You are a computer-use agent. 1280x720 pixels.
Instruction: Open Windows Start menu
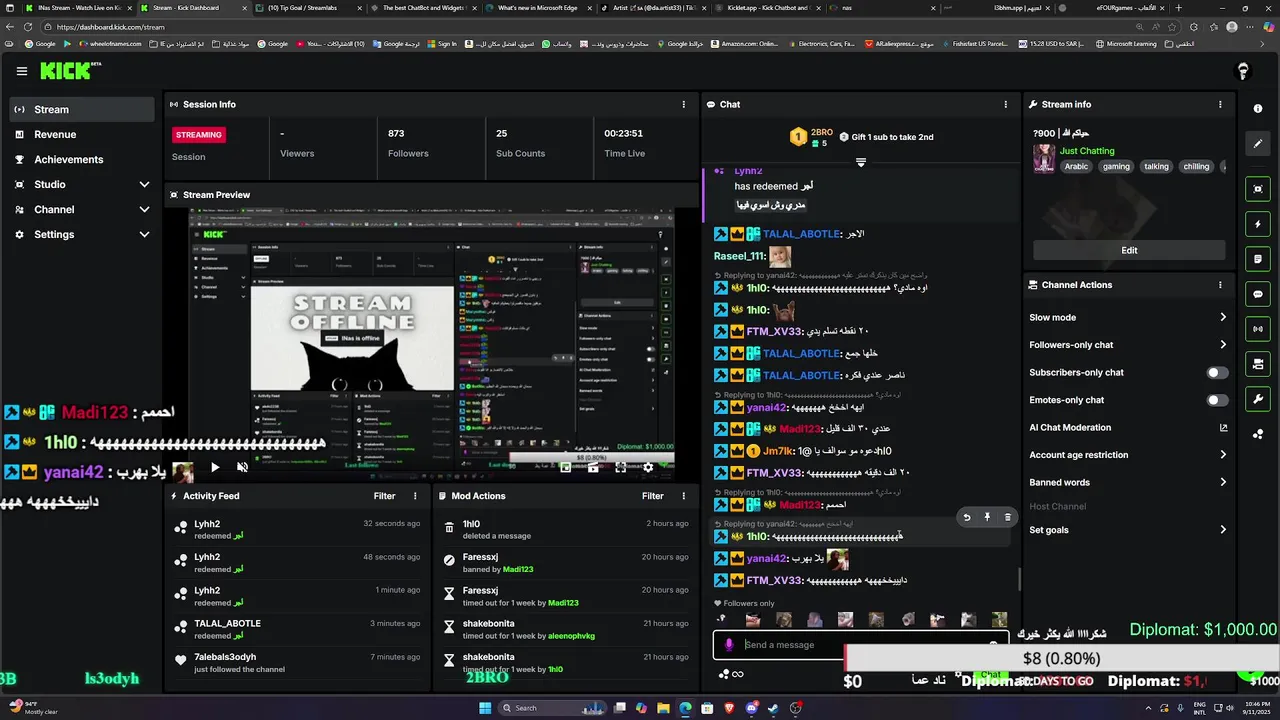485,708
